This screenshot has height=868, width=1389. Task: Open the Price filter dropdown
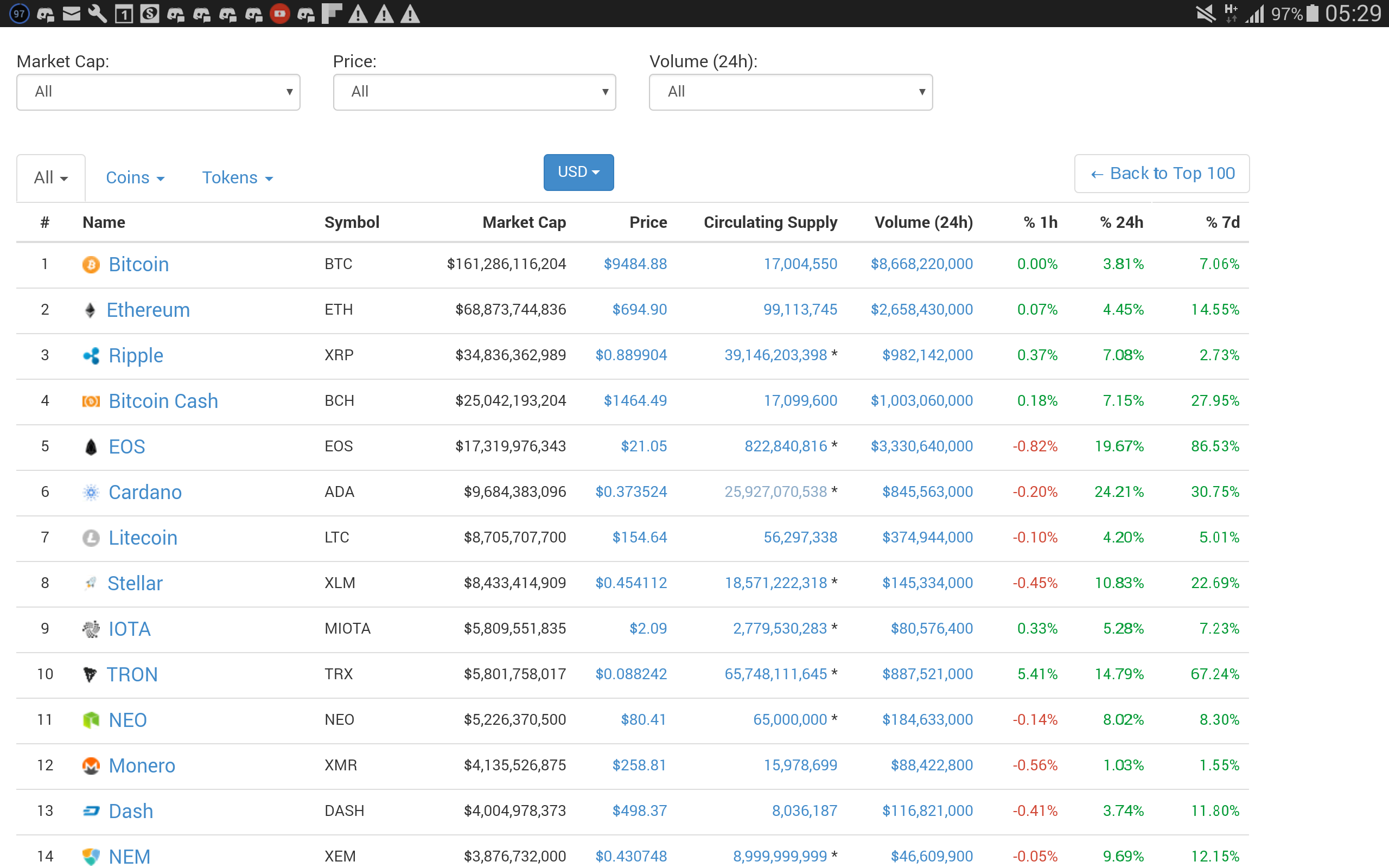[474, 92]
